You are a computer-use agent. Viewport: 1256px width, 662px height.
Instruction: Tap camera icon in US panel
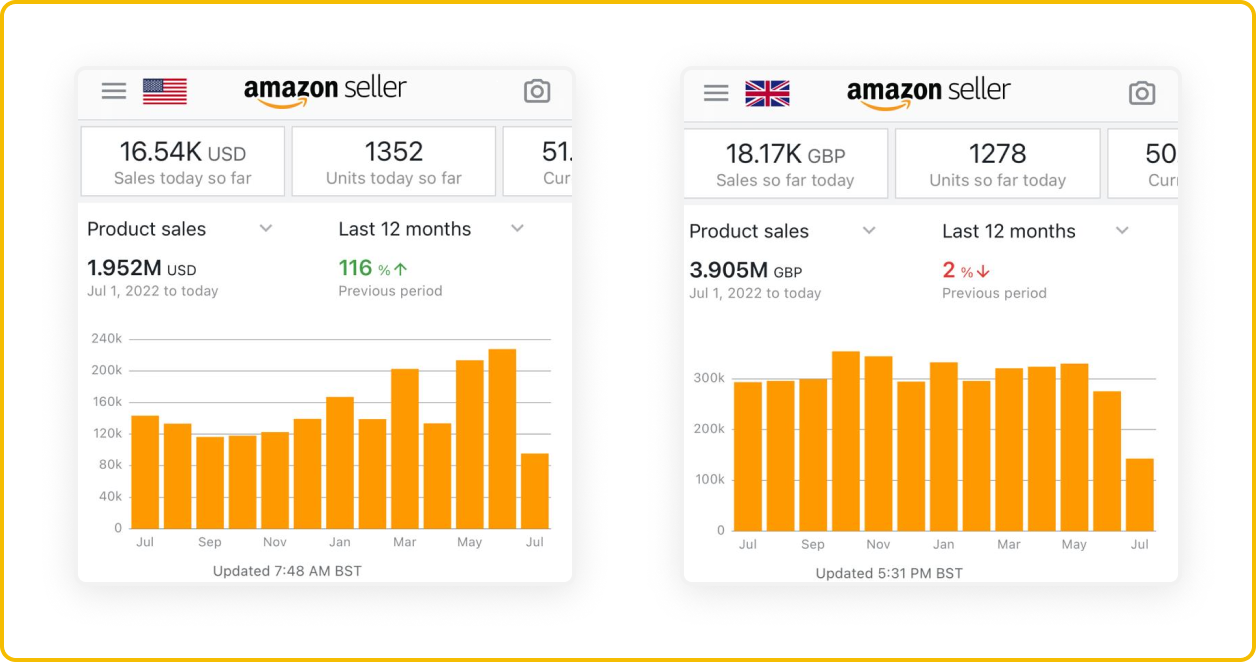click(537, 91)
